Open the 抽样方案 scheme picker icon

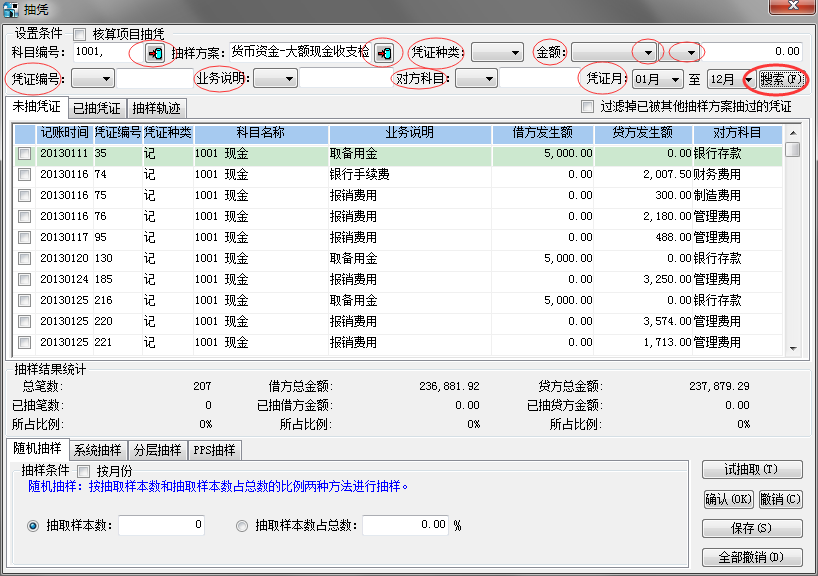(x=384, y=53)
